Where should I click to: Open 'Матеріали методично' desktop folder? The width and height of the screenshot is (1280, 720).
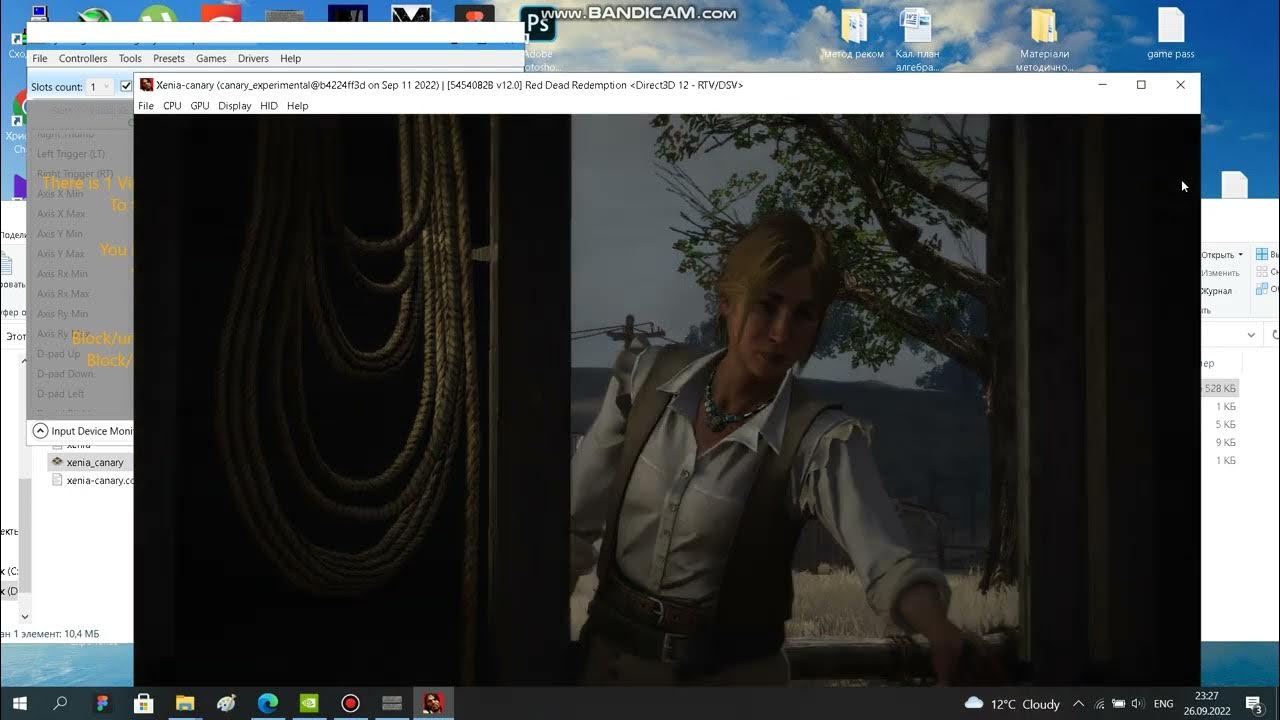(x=1044, y=40)
